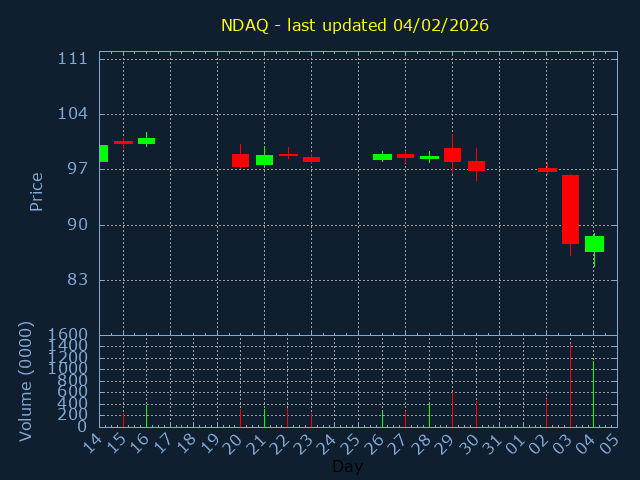Click the 111 price axis label
The image size is (640, 480).
[x=73, y=59]
